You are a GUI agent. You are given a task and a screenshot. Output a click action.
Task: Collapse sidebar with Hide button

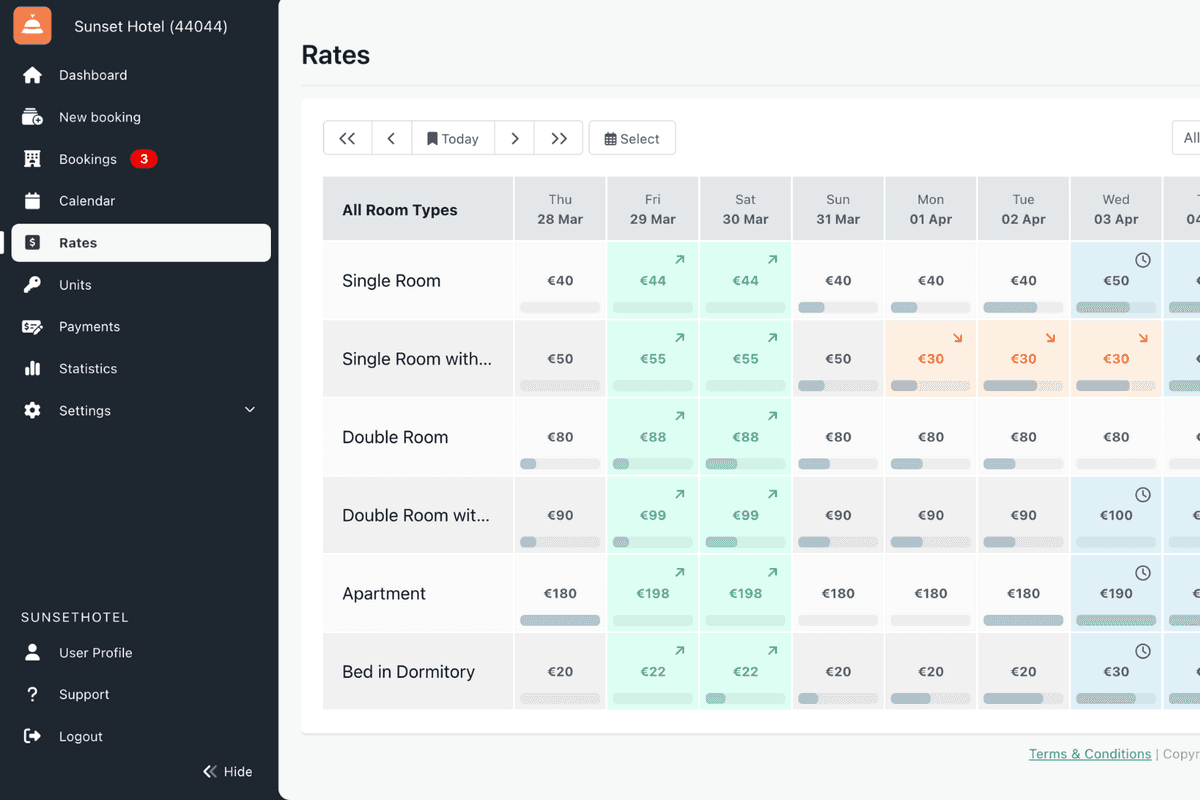(227, 771)
